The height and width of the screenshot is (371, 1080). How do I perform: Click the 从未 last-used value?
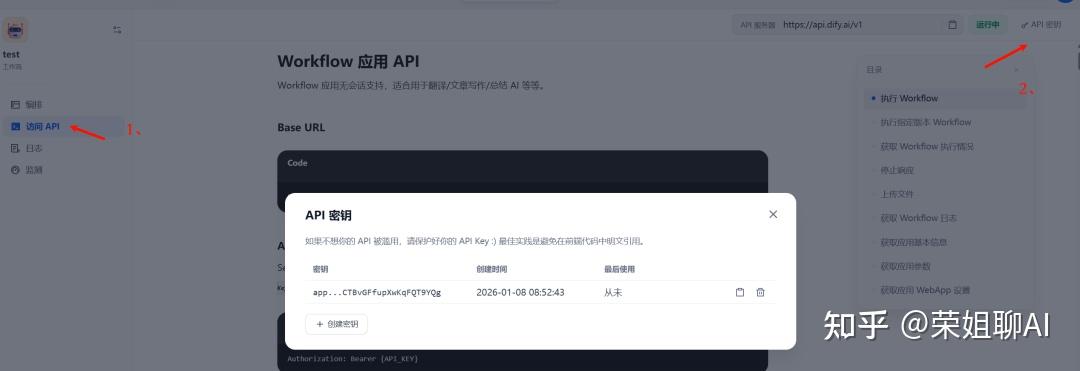(613, 293)
